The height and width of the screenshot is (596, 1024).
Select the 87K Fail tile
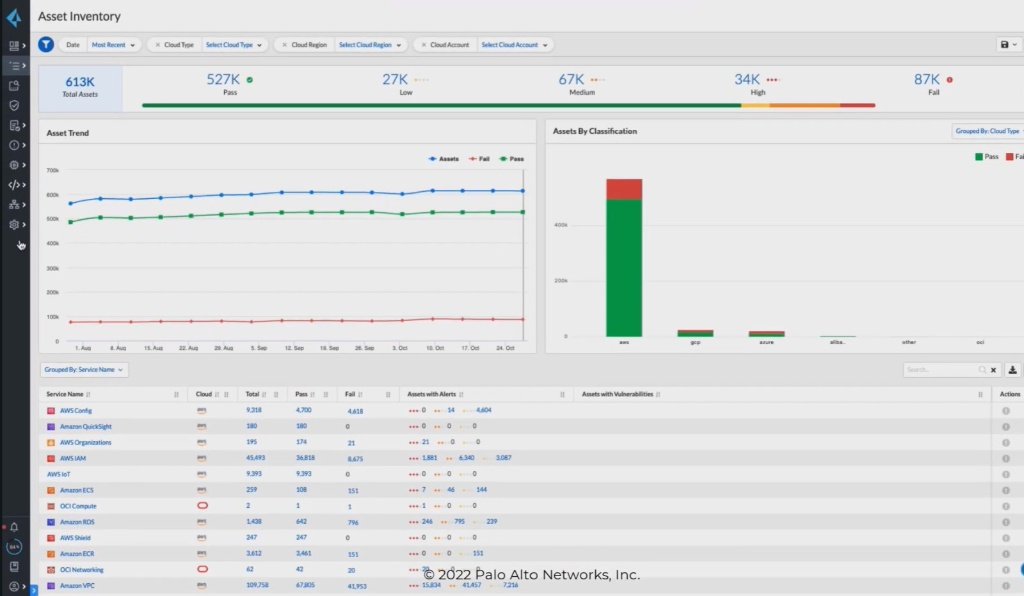(x=933, y=84)
